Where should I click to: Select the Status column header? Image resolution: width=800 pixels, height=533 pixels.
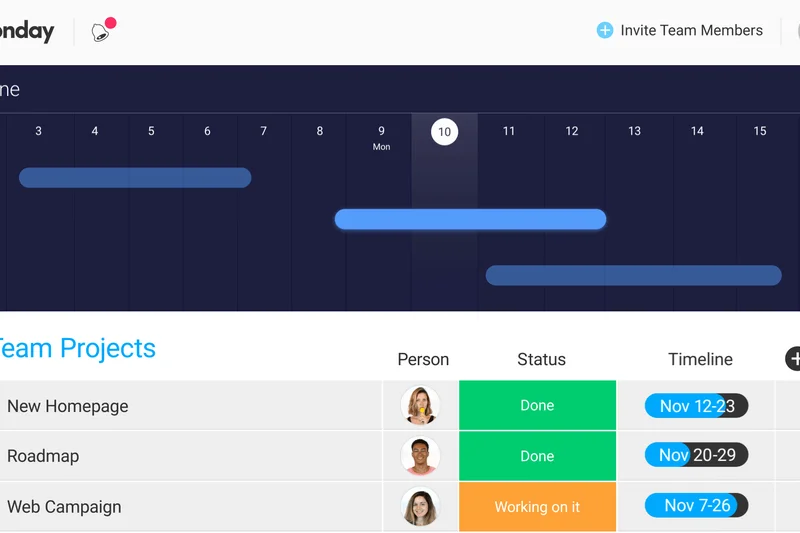[x=541, y=359]
